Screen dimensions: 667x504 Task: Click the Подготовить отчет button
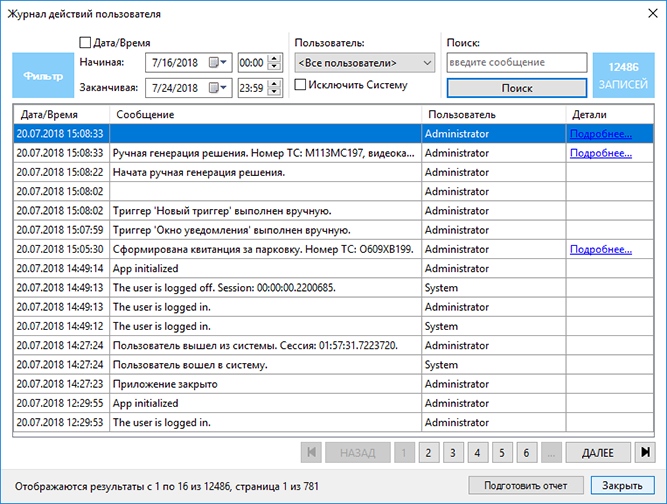click(525, 485)
